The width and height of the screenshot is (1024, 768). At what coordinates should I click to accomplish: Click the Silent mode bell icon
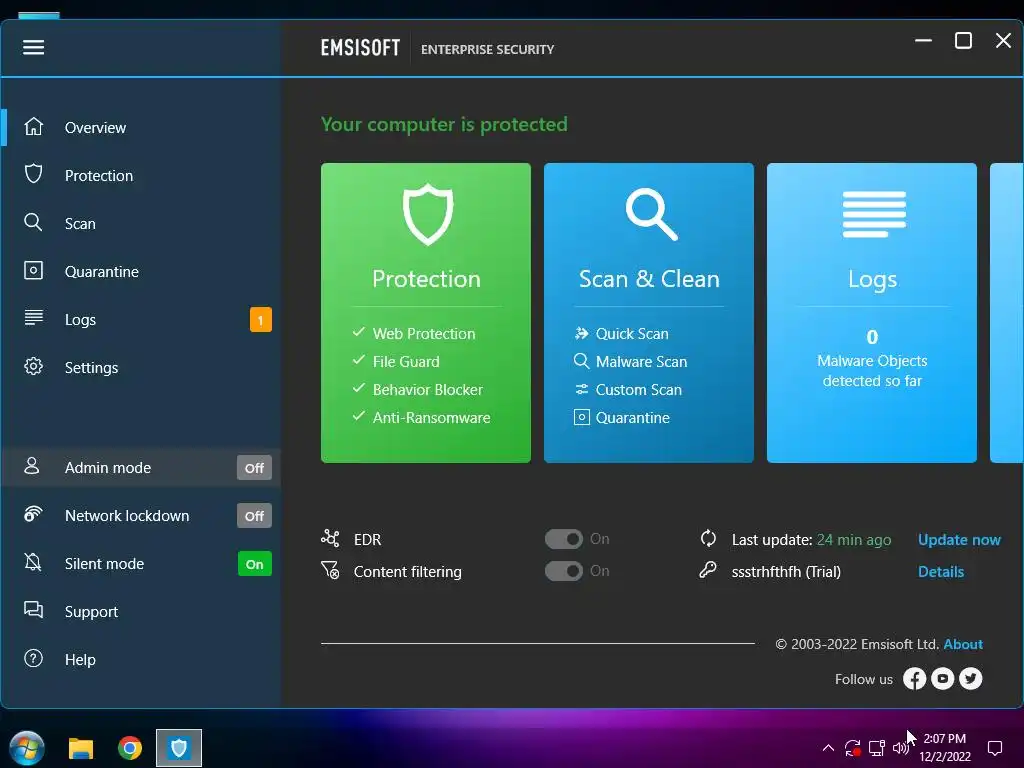[33, 562]
